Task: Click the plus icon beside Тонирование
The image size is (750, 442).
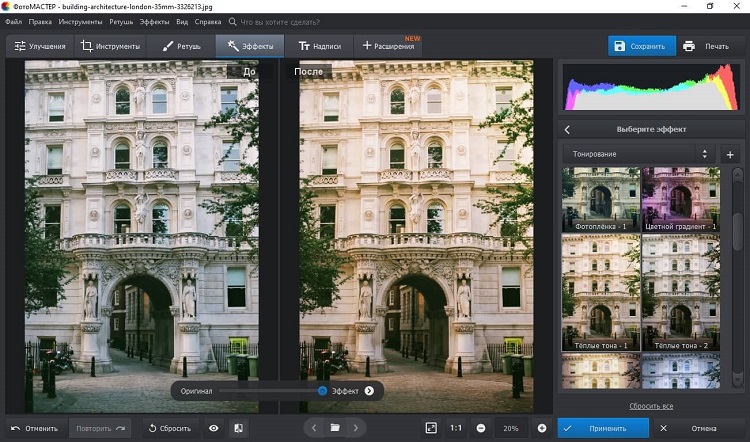Action: [729, 154]
